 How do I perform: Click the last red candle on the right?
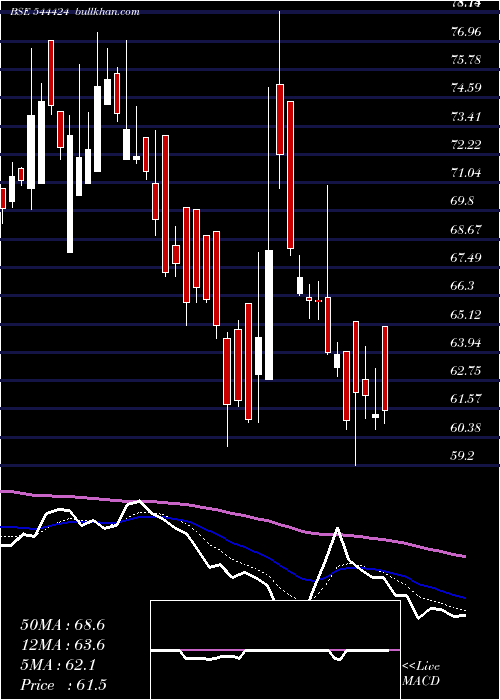tap(385, 368)
